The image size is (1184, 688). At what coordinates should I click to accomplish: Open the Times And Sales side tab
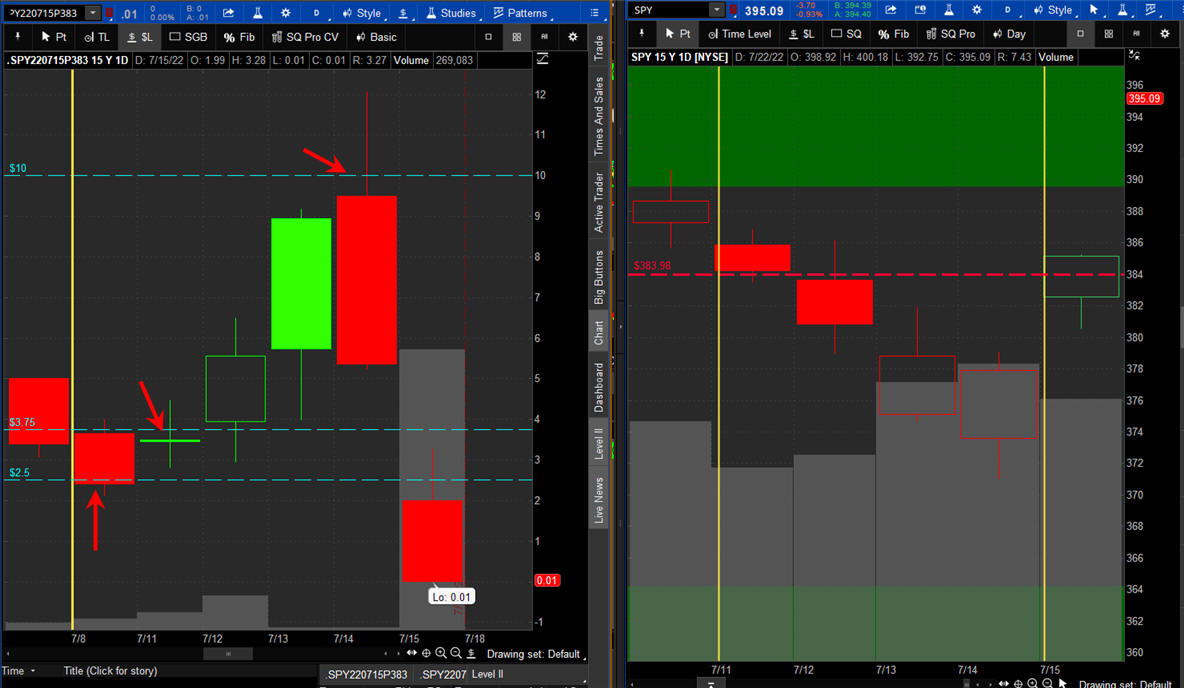coord(598,116)
